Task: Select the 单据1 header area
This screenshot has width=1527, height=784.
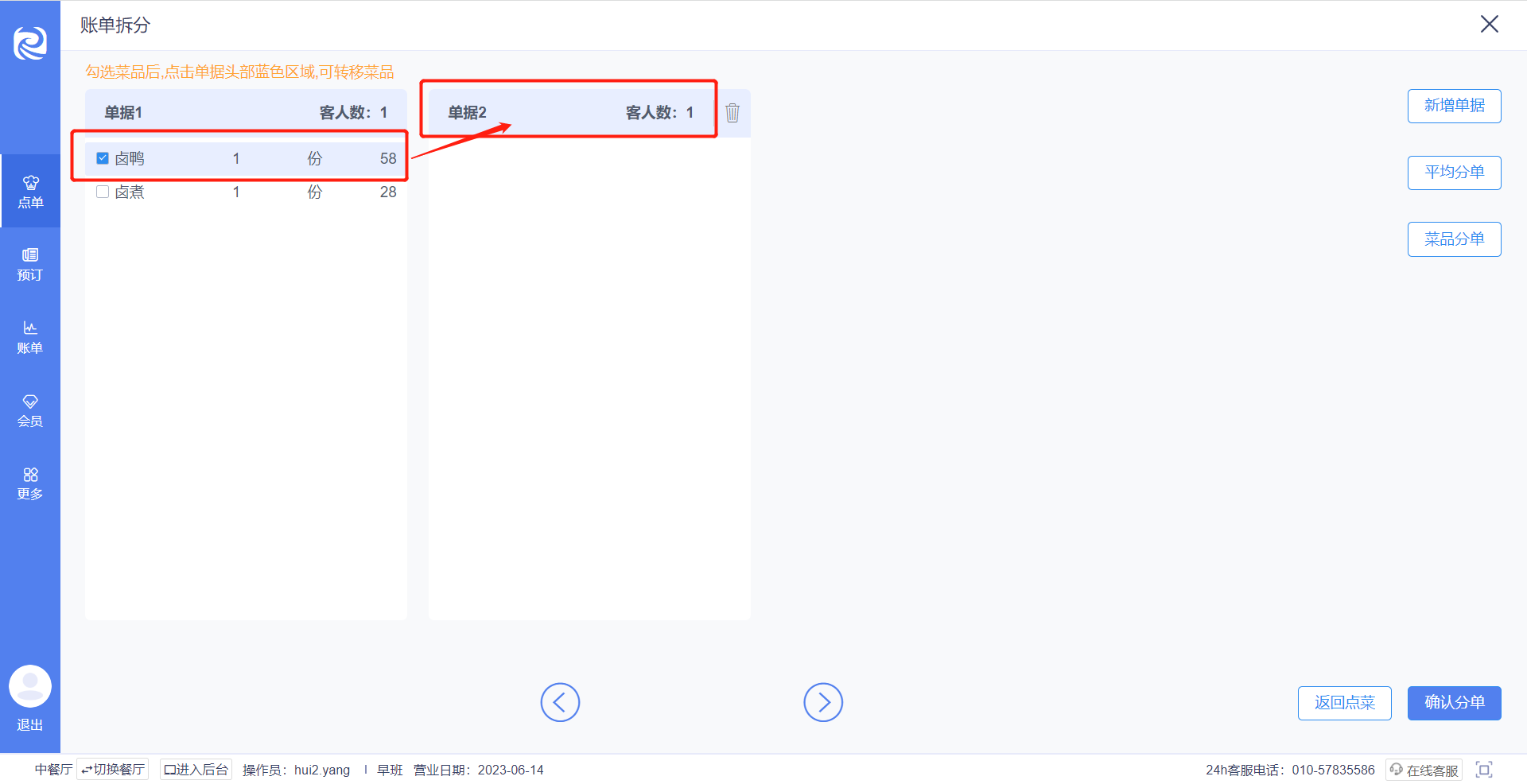Action: (246, 113)
